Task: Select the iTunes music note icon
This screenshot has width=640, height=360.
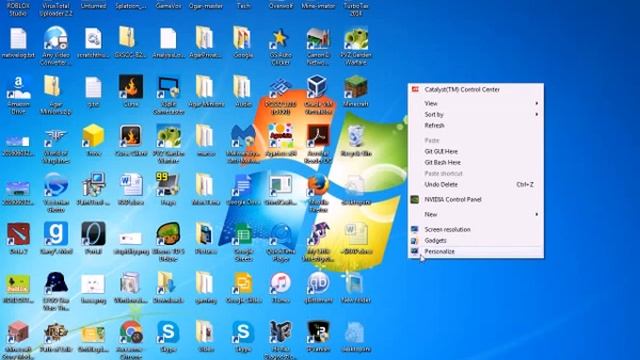Action: pyautogui.click(x=280, y=283)
